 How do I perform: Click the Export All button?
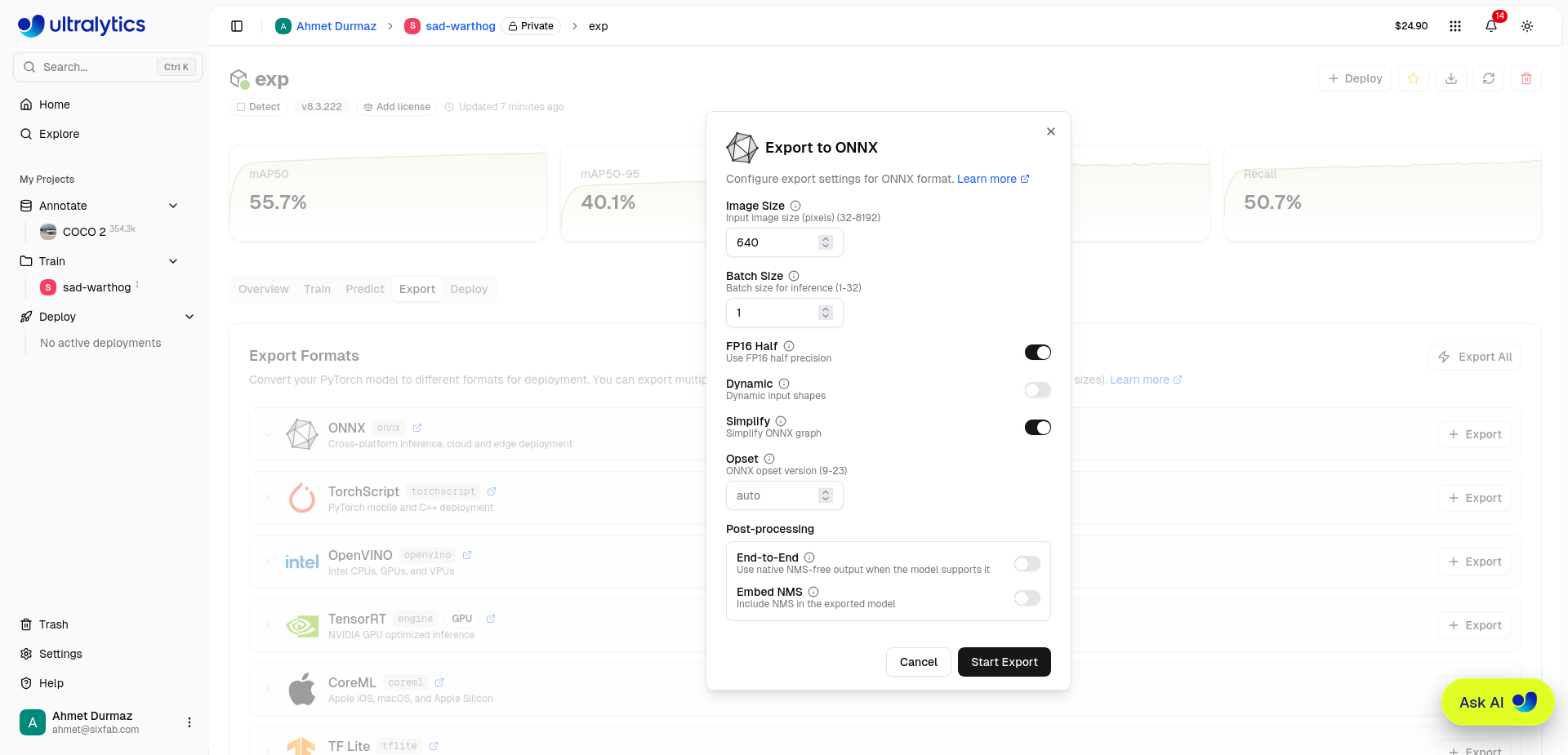tap(1475, 357)
